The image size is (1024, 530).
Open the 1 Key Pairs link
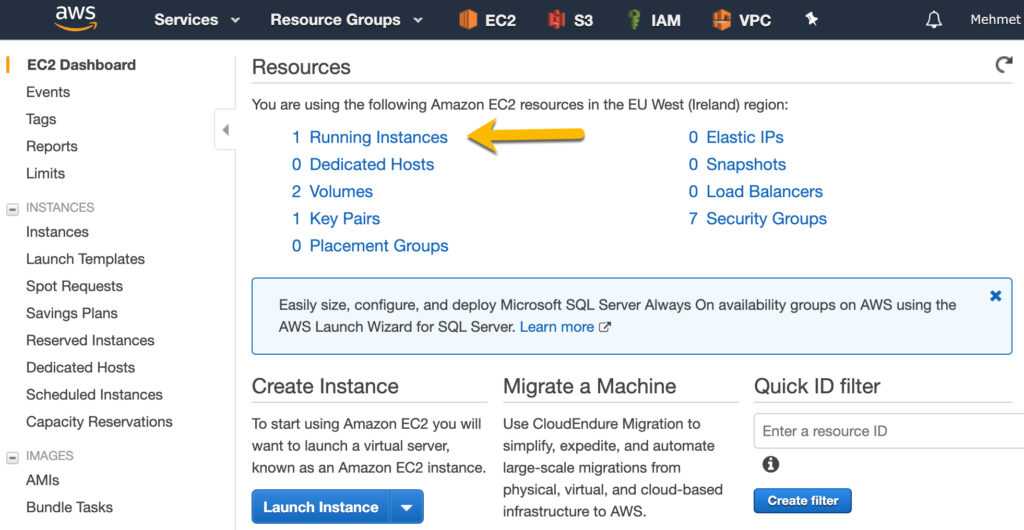tap(336, 219)
